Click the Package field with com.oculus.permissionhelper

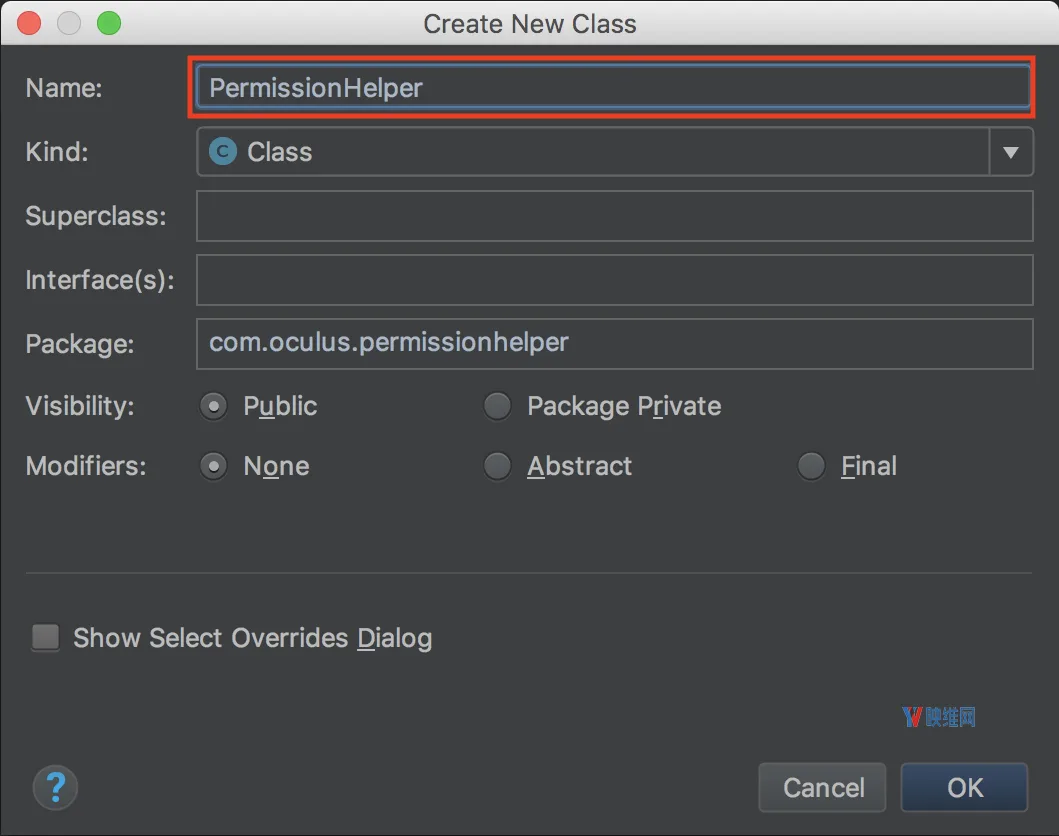(x=615, y=344)
